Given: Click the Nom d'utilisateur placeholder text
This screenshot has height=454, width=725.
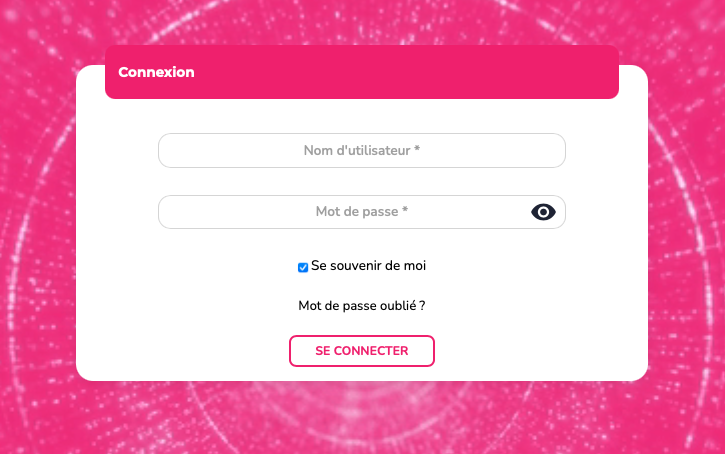Looking at the screenshot, I should (x=362, y=151).
